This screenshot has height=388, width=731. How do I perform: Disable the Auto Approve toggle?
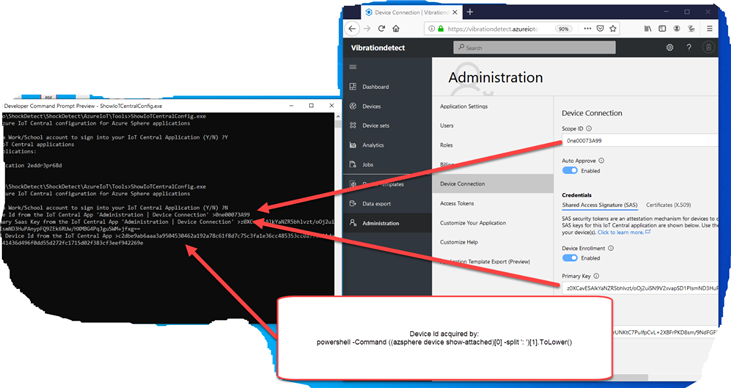[570, 171]
